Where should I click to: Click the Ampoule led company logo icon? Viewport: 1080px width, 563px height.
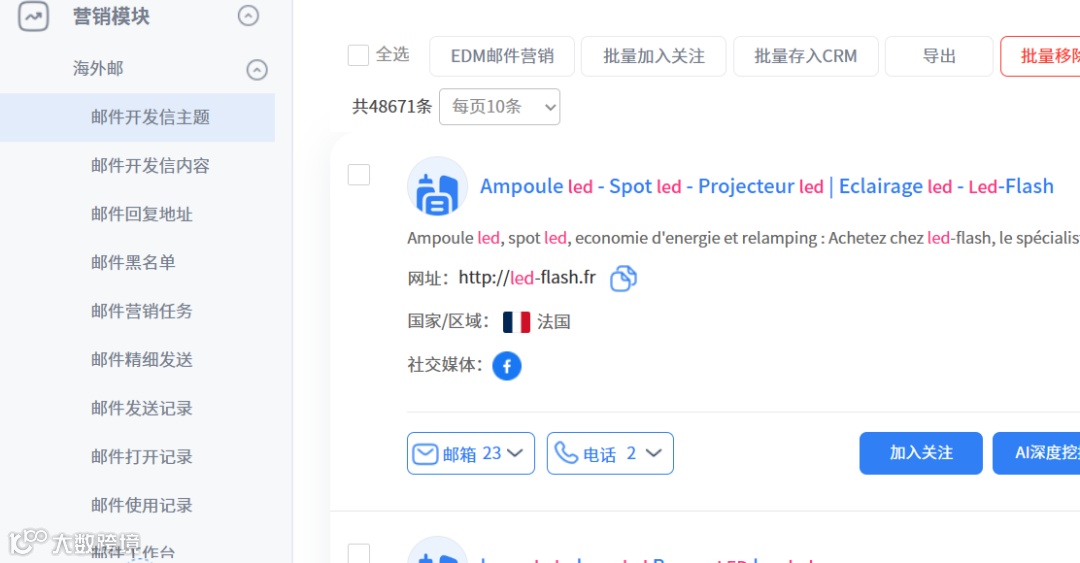click(x=437, y=187)
